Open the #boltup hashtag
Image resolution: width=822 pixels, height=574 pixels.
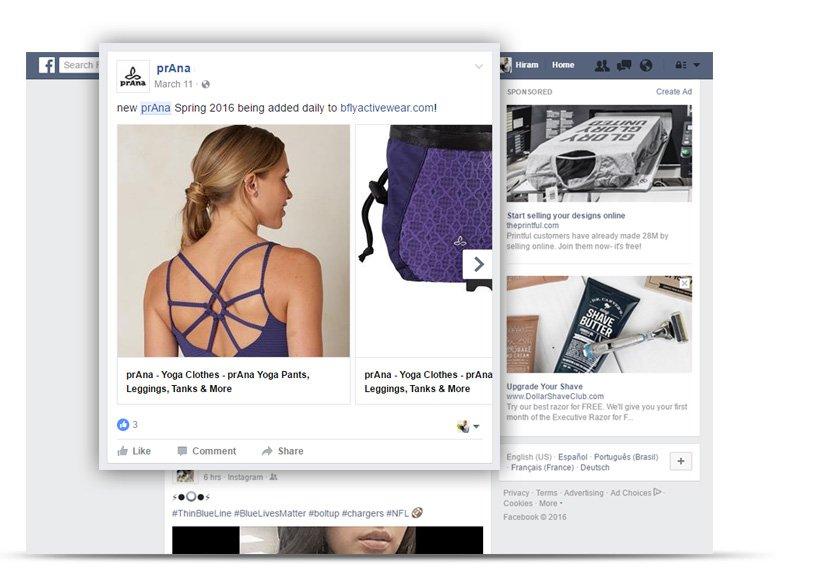(324, 513)
